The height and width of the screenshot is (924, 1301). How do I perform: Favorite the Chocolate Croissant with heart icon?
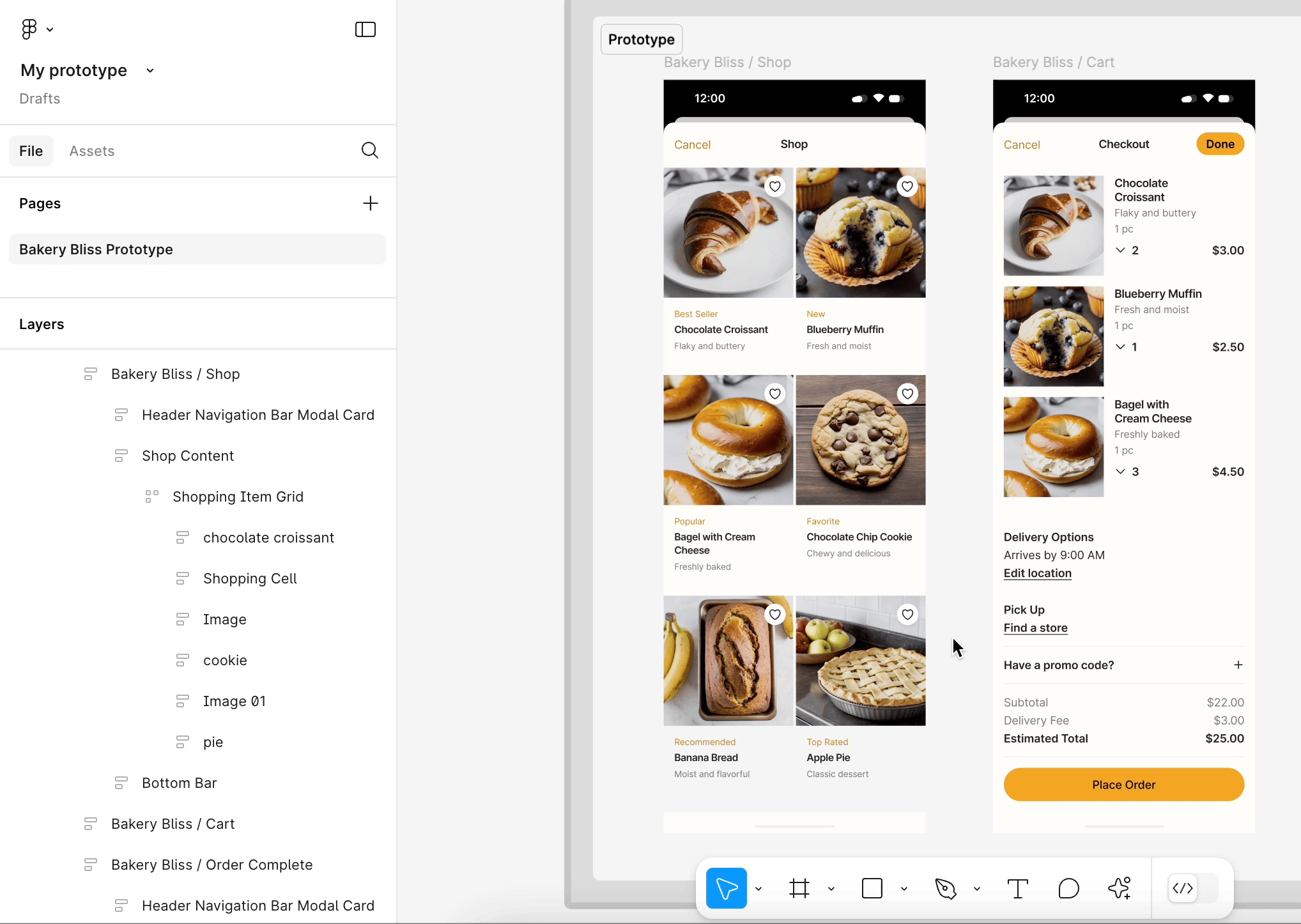click(x=774, y=186)
